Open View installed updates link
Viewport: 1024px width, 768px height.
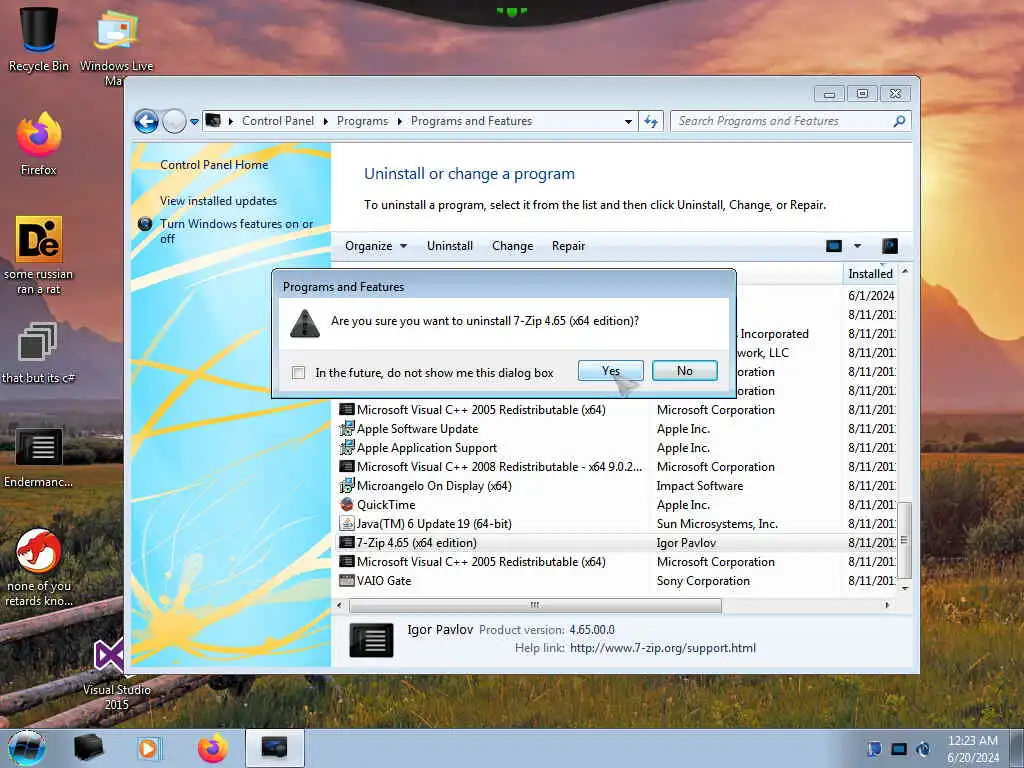click(x=219, y=201)
